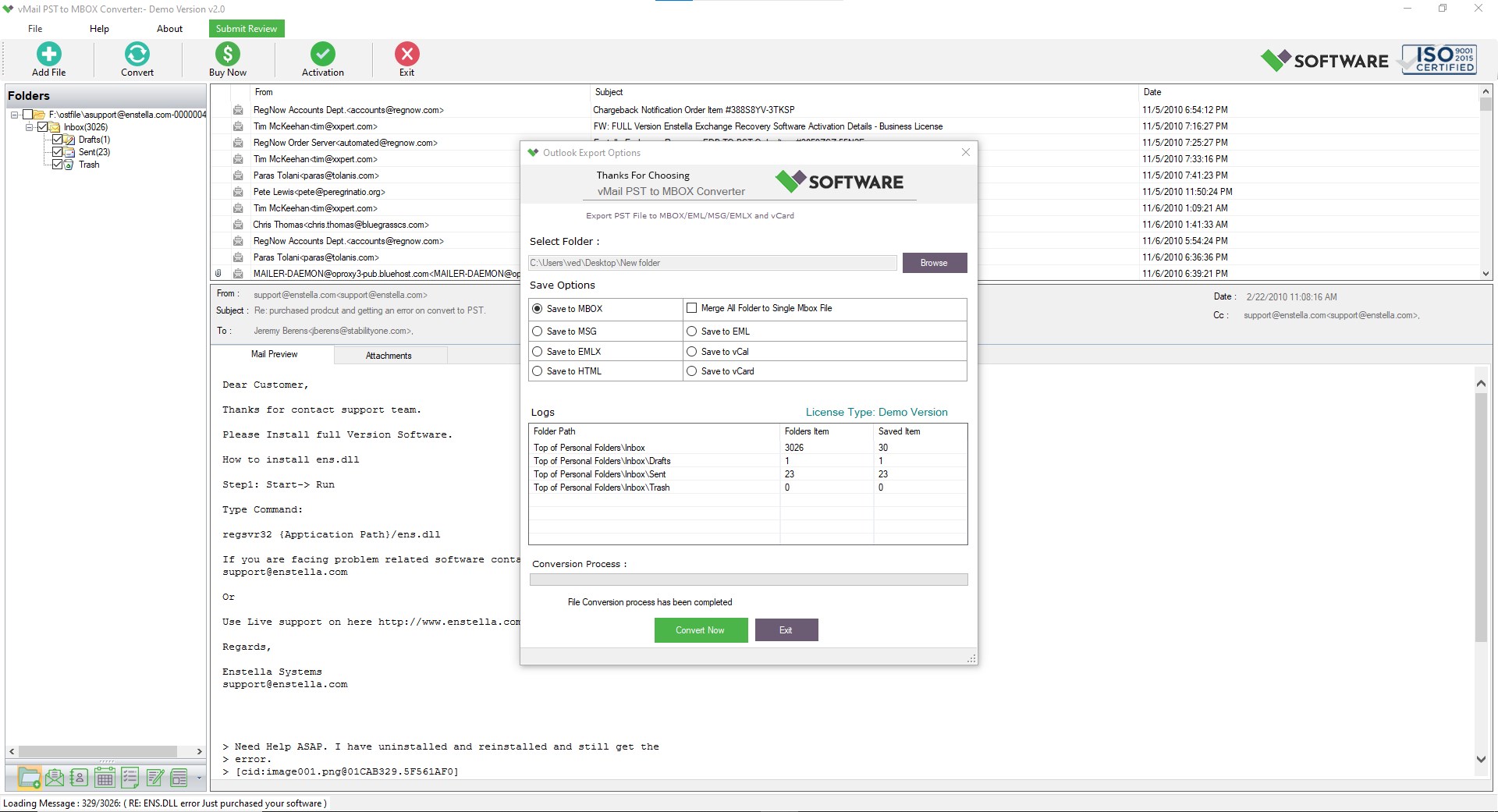Click the Software logo in main header

click(x=1325, y=60)
